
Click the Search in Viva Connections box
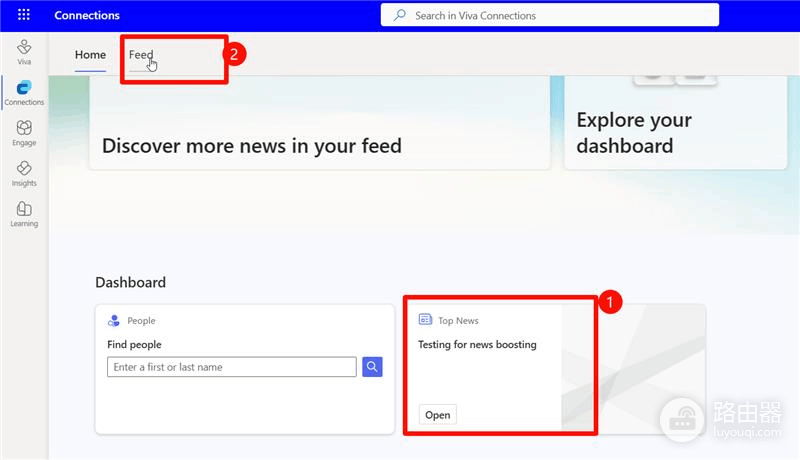[x=549, y=15]
